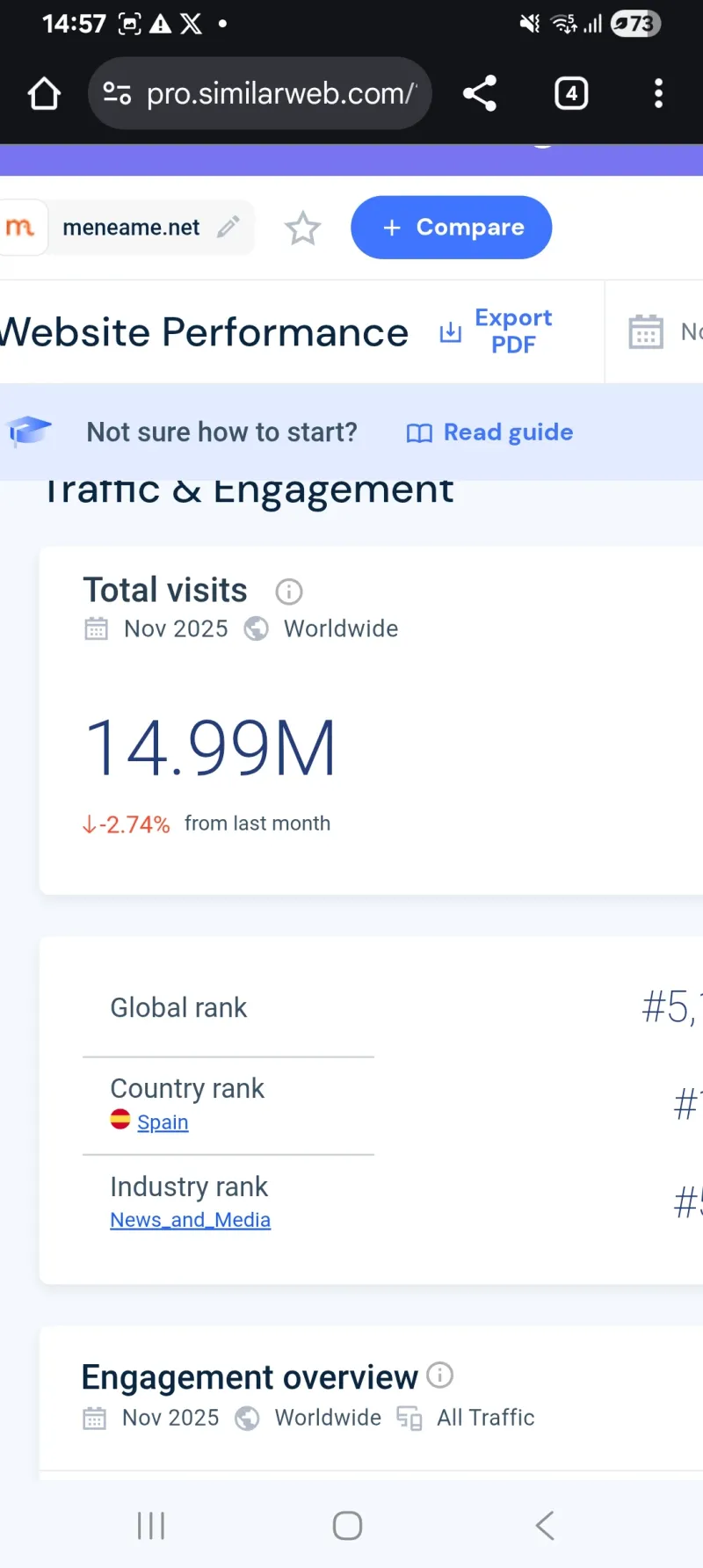
Task: Tap the browser home icon
Action: [44, 94]
